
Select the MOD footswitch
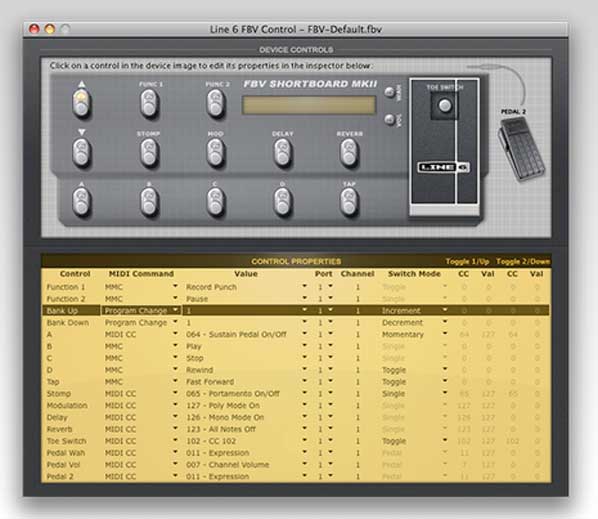pos(216,153)
